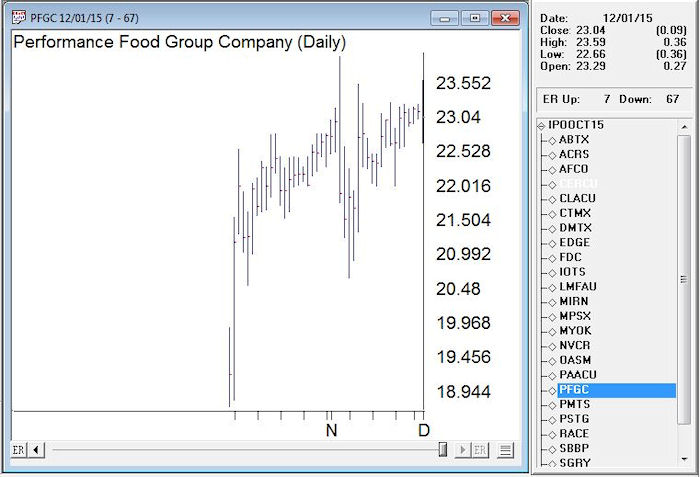Click the D month marker on axis

point(424,431)
